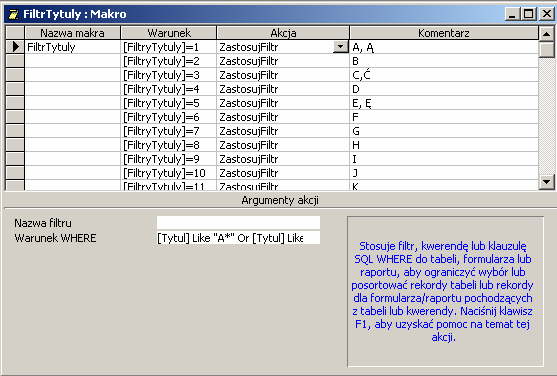557x376 pixels.
Task: Click the vertical scrollbar thumb in macro grid
Action: 546,49
